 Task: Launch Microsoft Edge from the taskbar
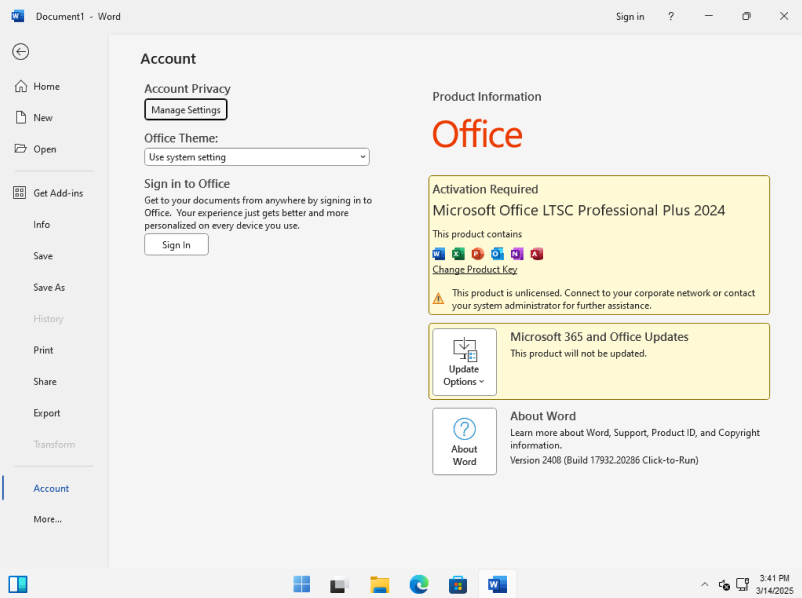(x=419, y=584)
